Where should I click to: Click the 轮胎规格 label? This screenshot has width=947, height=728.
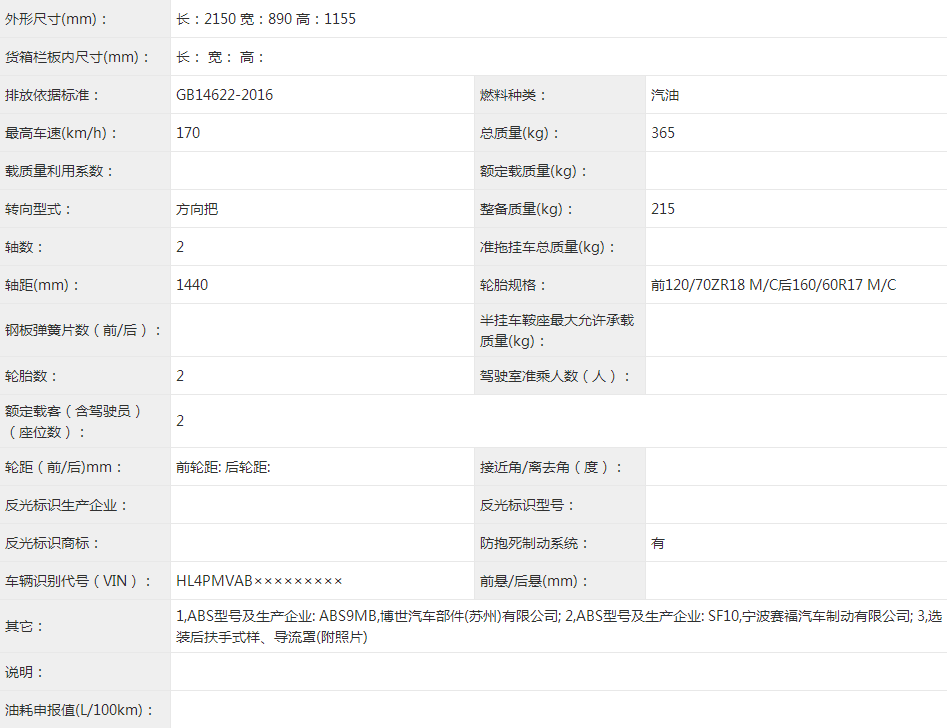click(514, 285)
